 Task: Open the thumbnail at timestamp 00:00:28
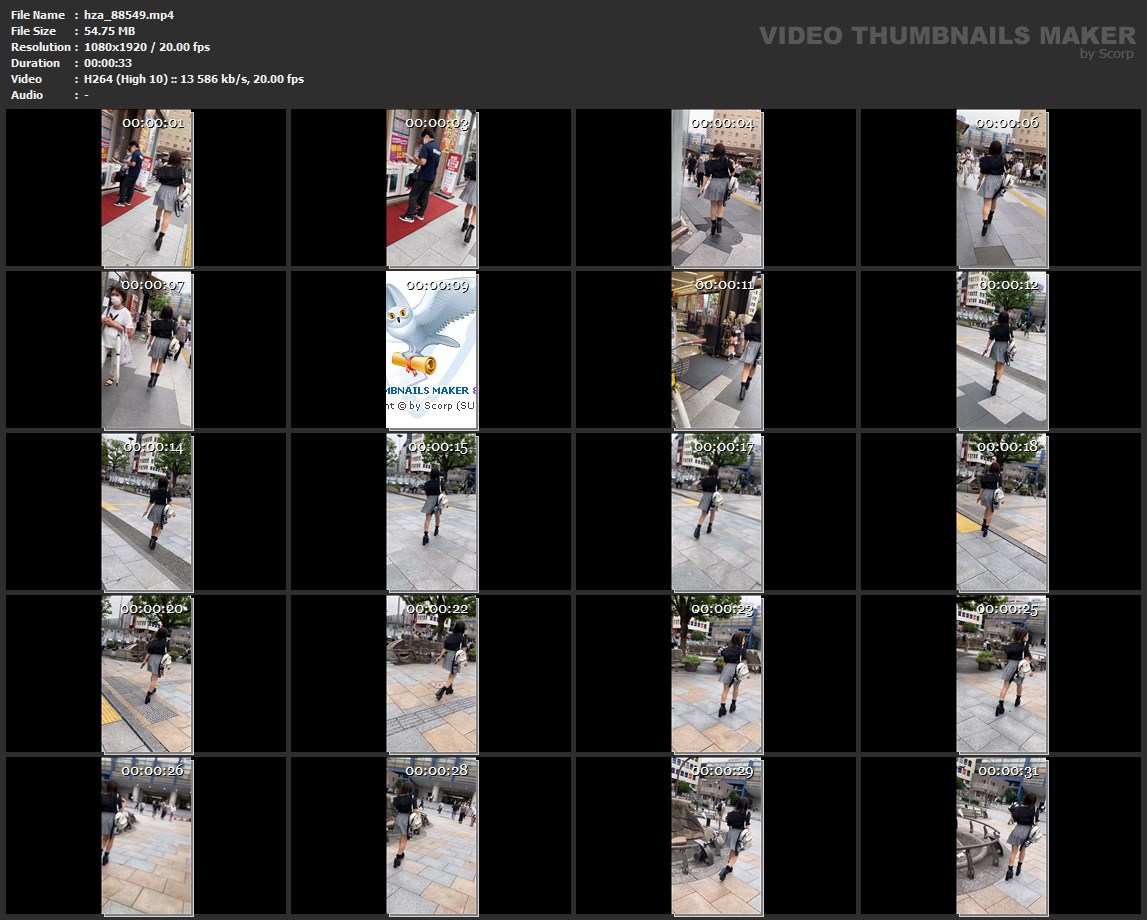pyautogui.click(x=431, y=836)
